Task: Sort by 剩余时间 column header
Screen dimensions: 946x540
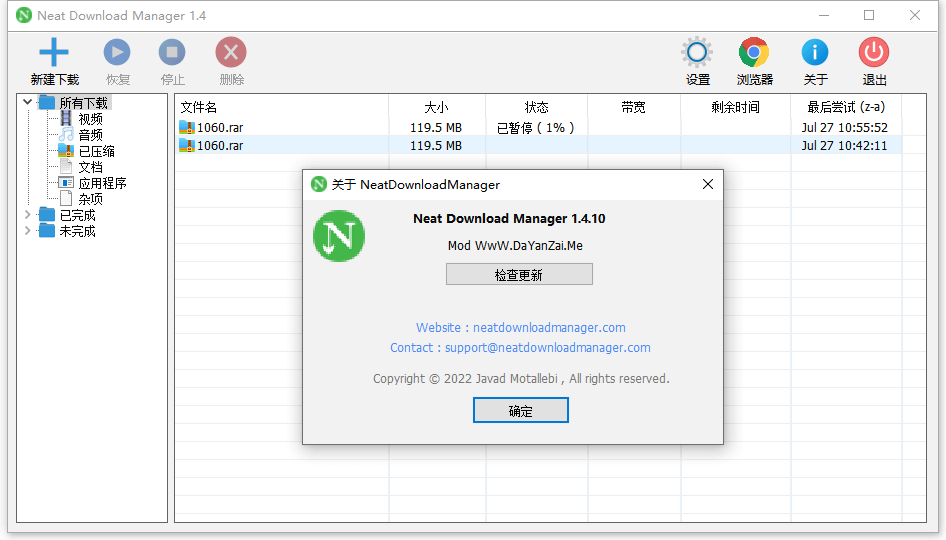Action: pos(735,107)
